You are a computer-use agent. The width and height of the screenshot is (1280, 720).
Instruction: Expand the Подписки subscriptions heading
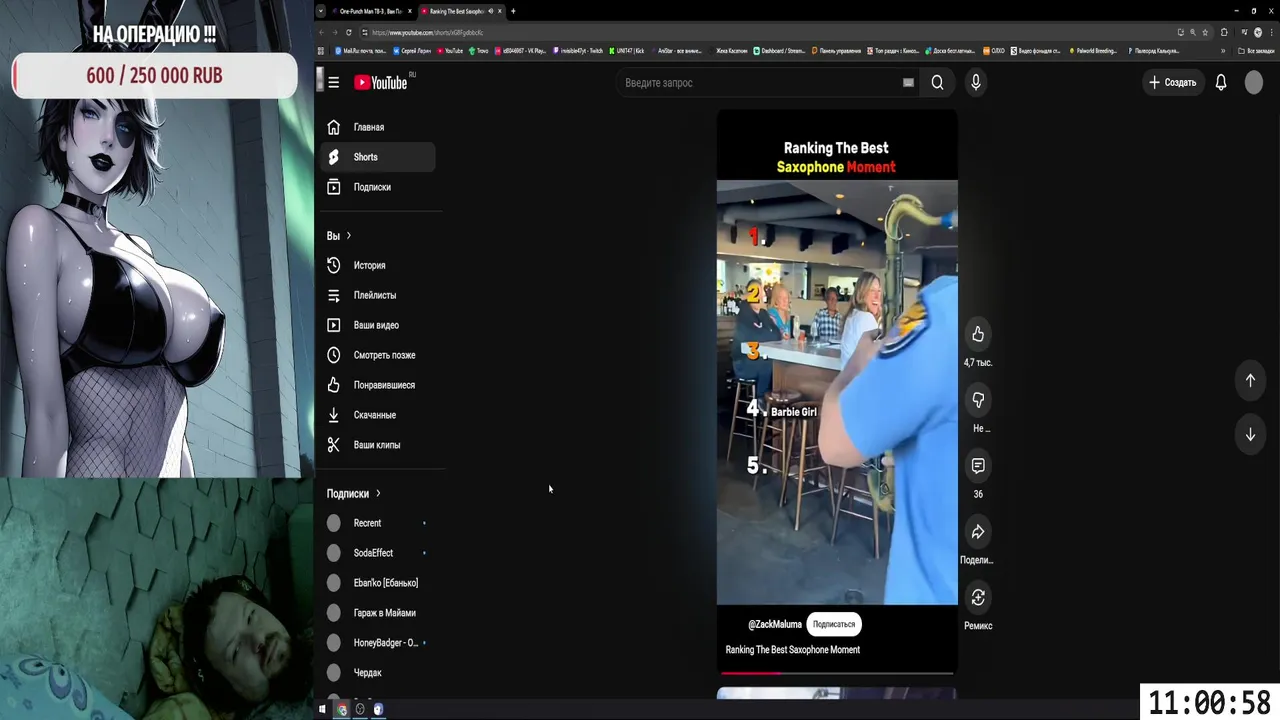tap(354, 494)
